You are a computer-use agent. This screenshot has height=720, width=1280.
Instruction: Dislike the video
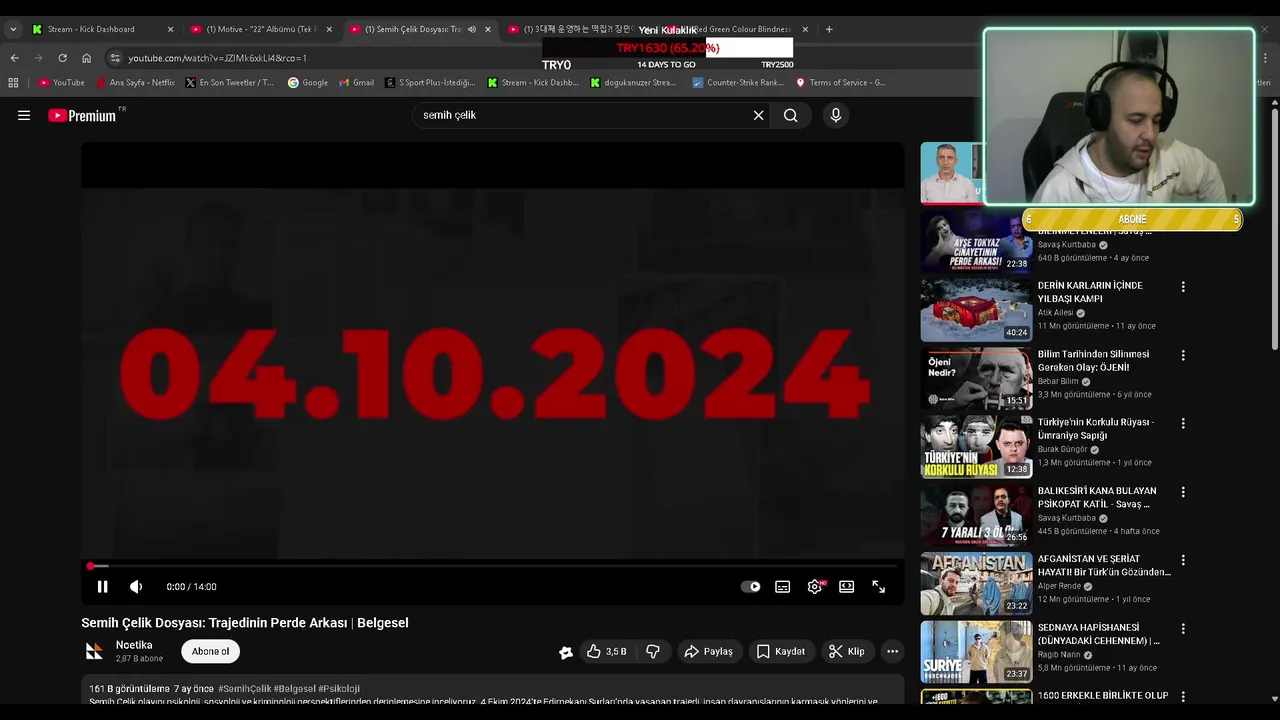(653, 651)
